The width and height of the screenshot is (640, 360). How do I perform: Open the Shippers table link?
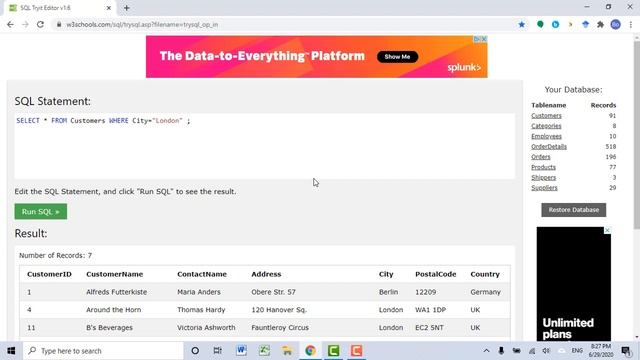(x=543, y=178)
